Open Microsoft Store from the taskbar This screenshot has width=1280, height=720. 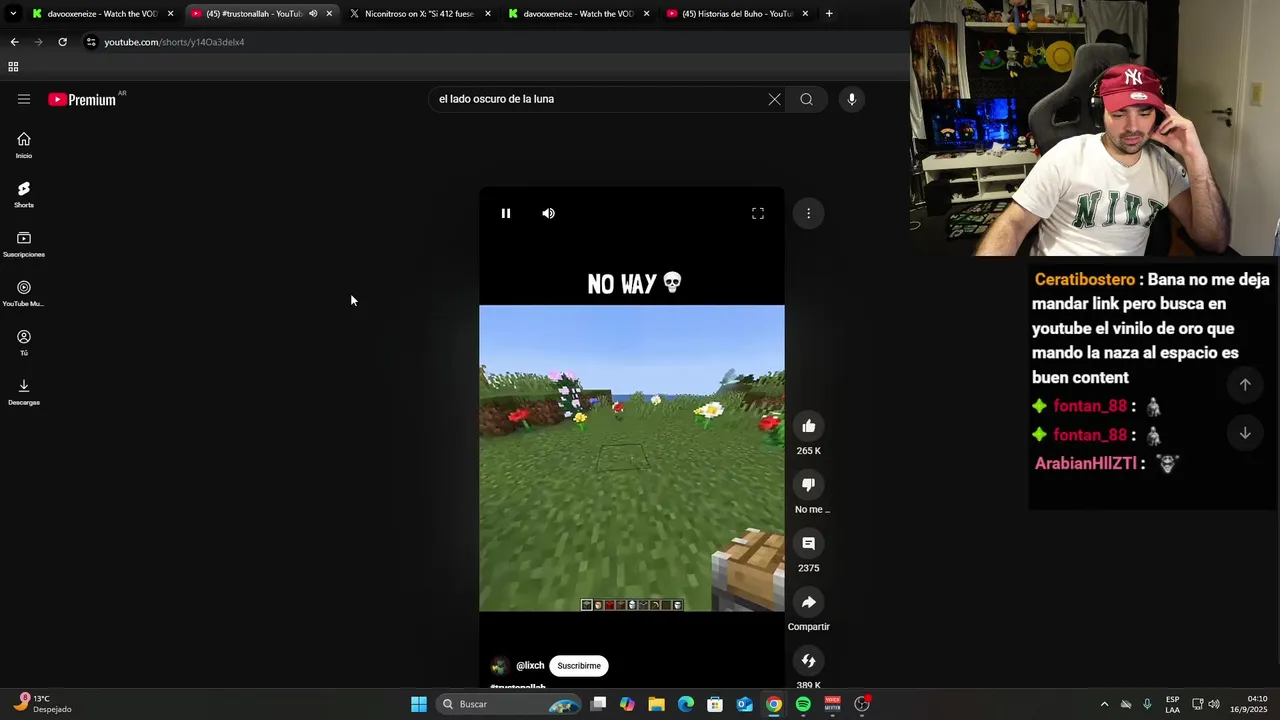pos(715,704)
